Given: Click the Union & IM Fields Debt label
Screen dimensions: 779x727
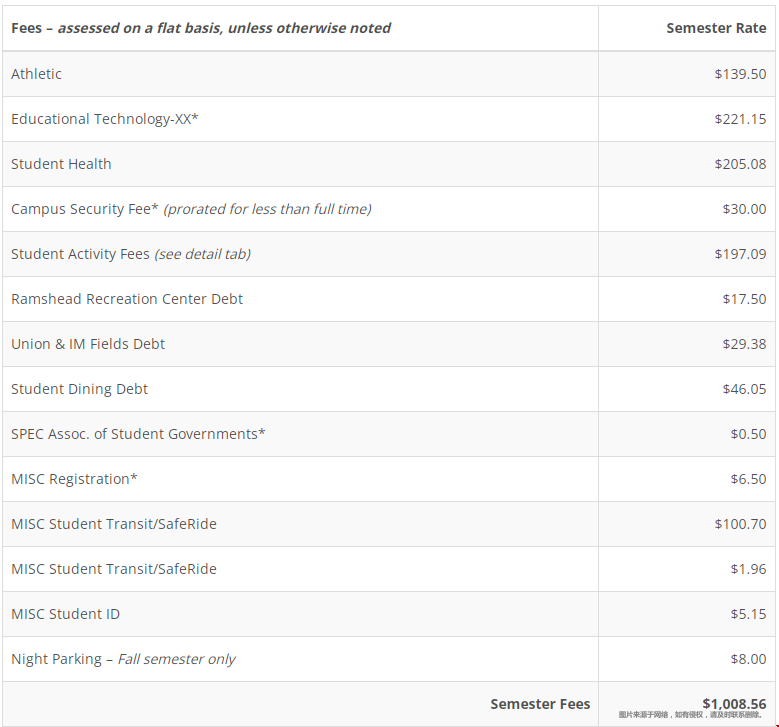Looking at the screenshot, I should tap(88, 344).
